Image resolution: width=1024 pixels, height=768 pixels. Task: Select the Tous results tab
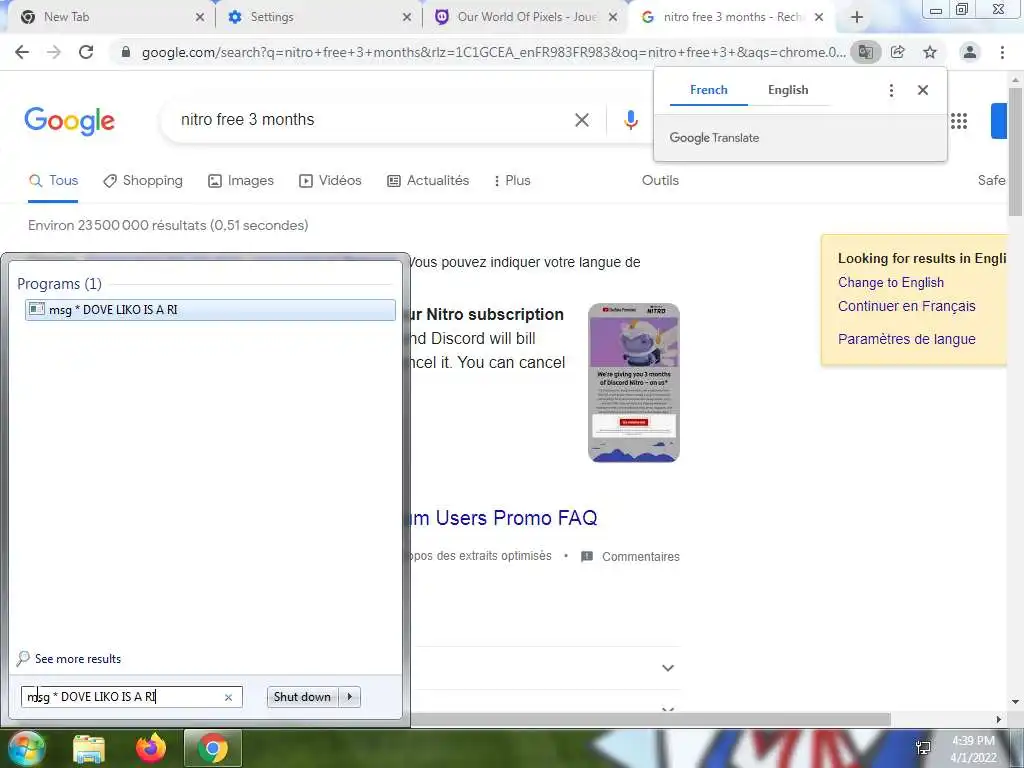(x=54, y=181)
